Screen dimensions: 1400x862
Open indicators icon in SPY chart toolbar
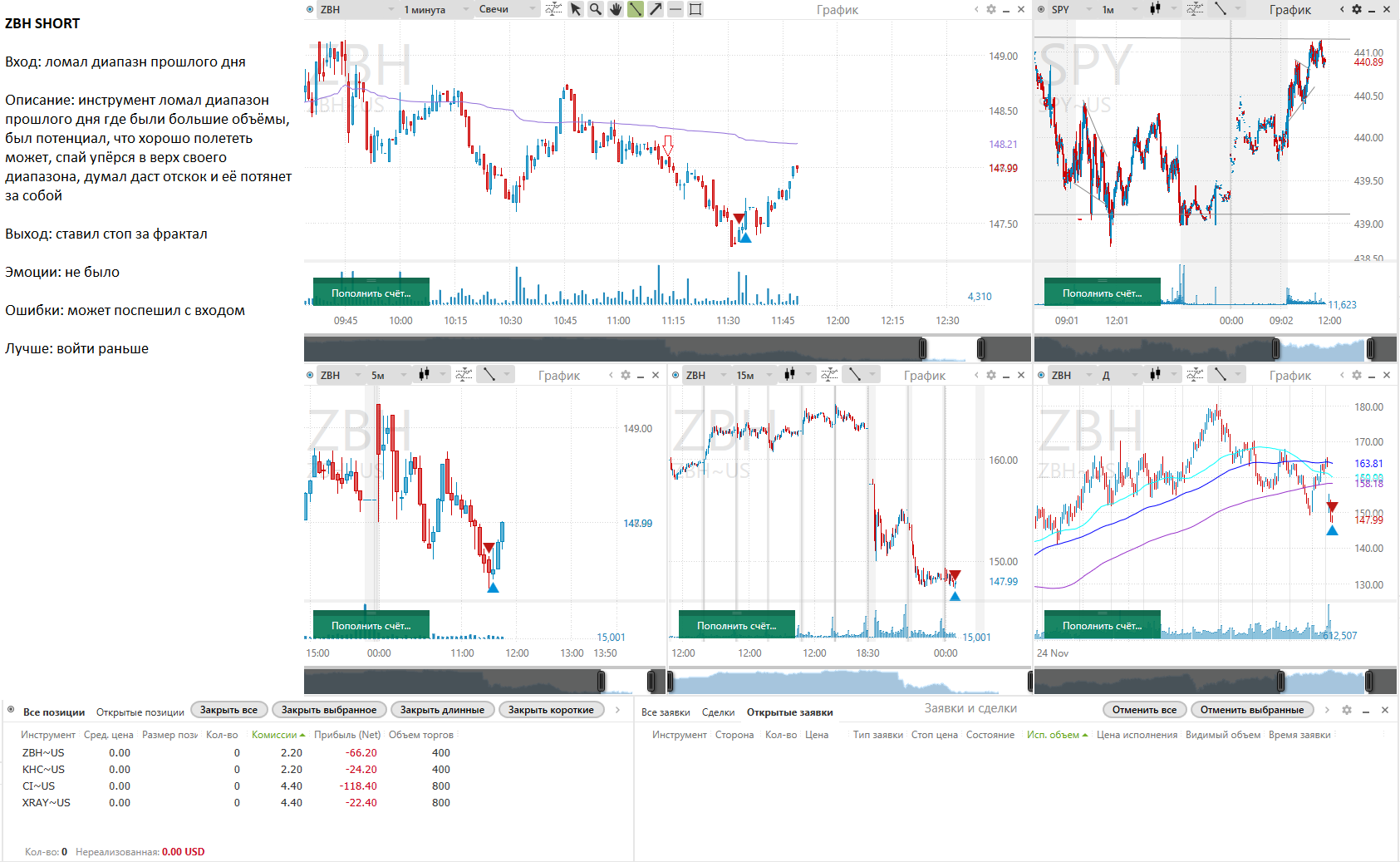(1195, 9)
